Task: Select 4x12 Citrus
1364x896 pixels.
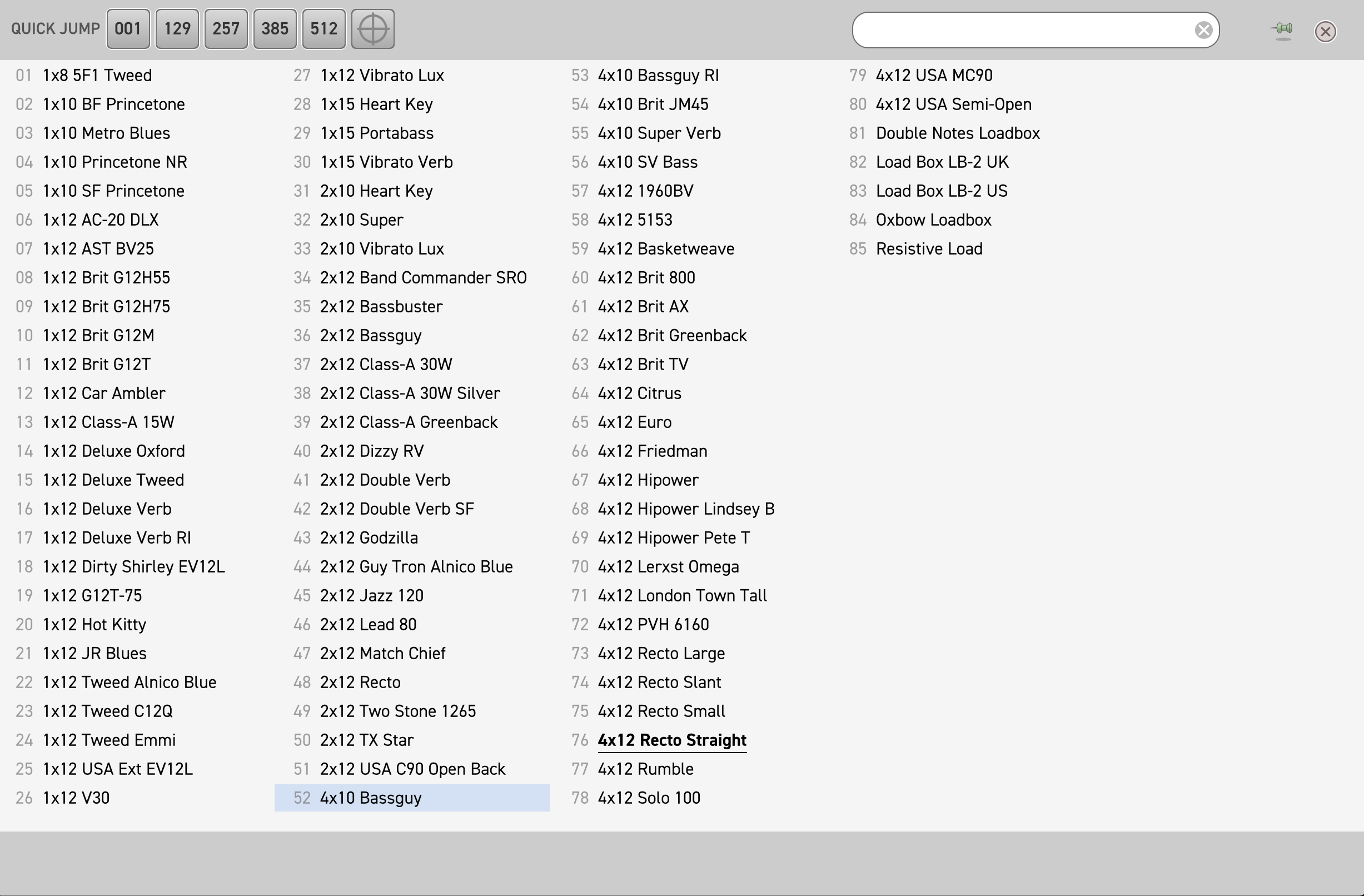Action: pos(640,394)
